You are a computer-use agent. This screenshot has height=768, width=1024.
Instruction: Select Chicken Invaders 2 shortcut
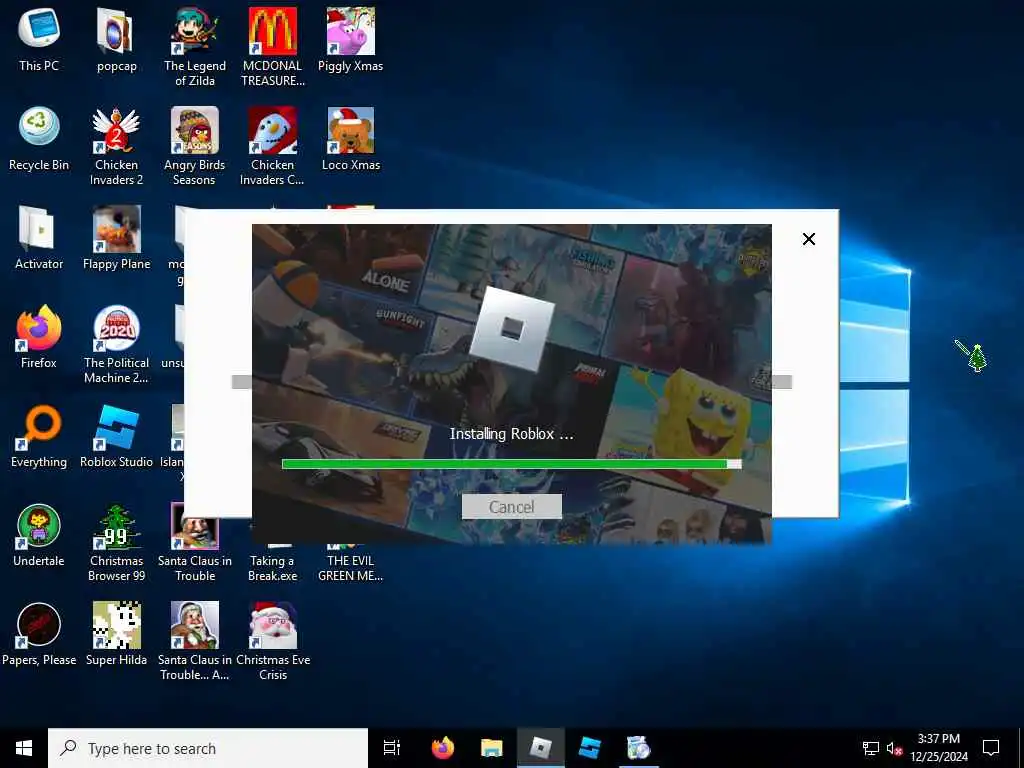[x=116, y=146]
